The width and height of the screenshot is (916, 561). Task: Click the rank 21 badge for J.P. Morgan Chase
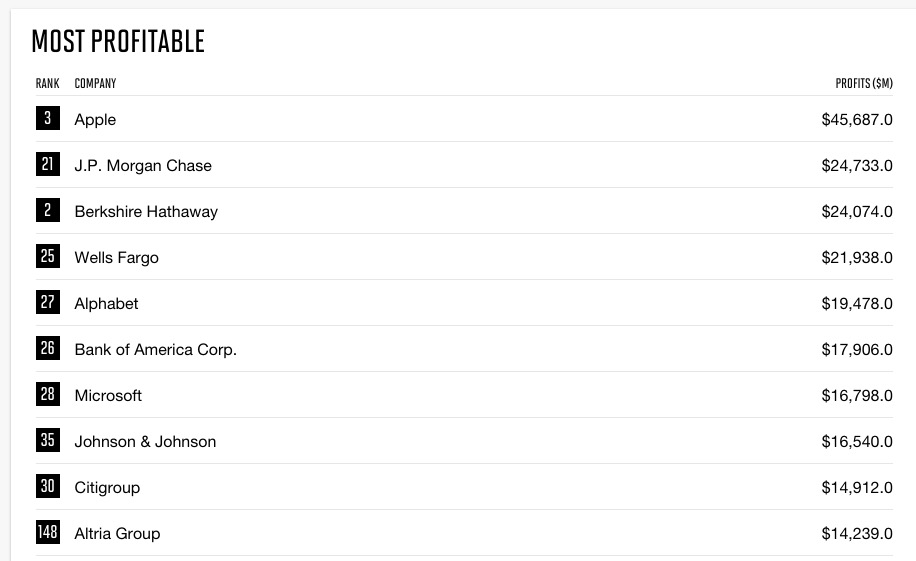coord(47,165)
